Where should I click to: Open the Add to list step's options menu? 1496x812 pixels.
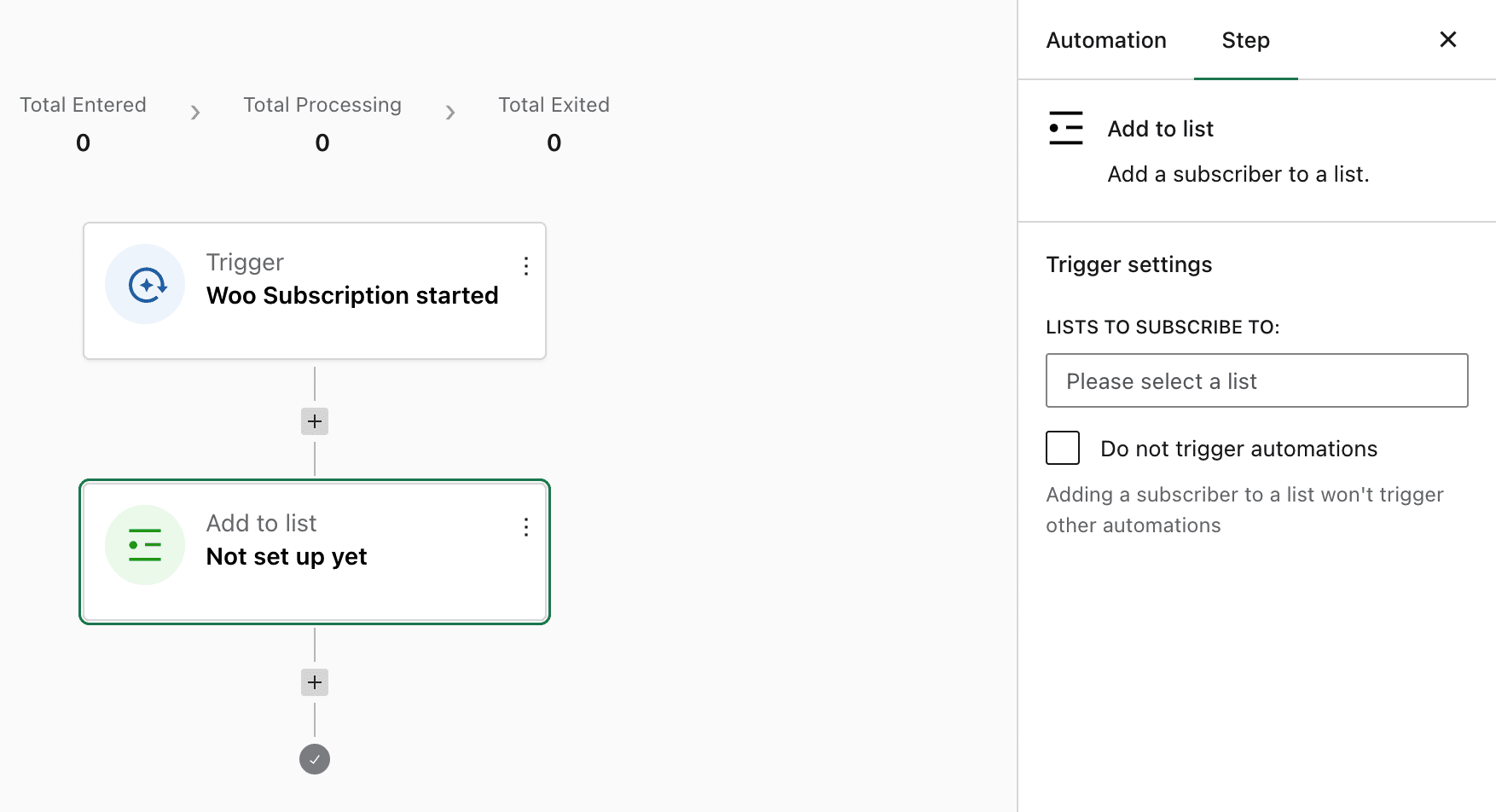click(526, 527)
